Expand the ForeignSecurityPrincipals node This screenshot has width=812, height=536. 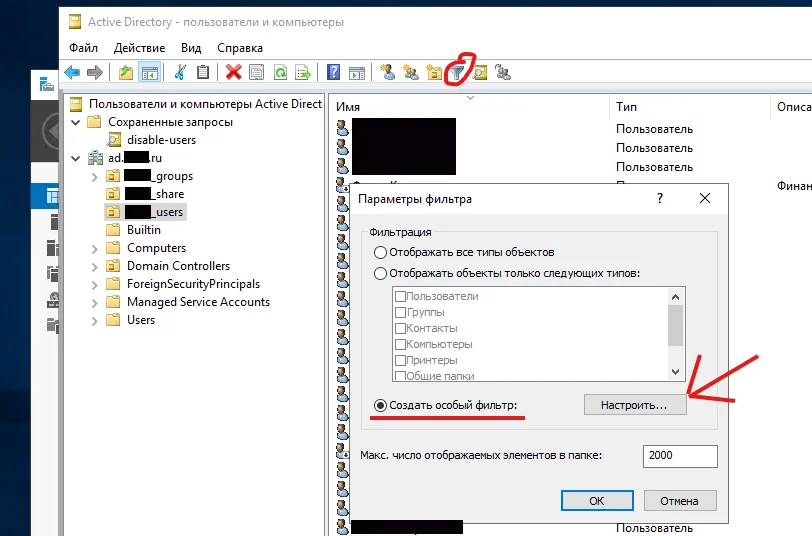pos(94,285)
